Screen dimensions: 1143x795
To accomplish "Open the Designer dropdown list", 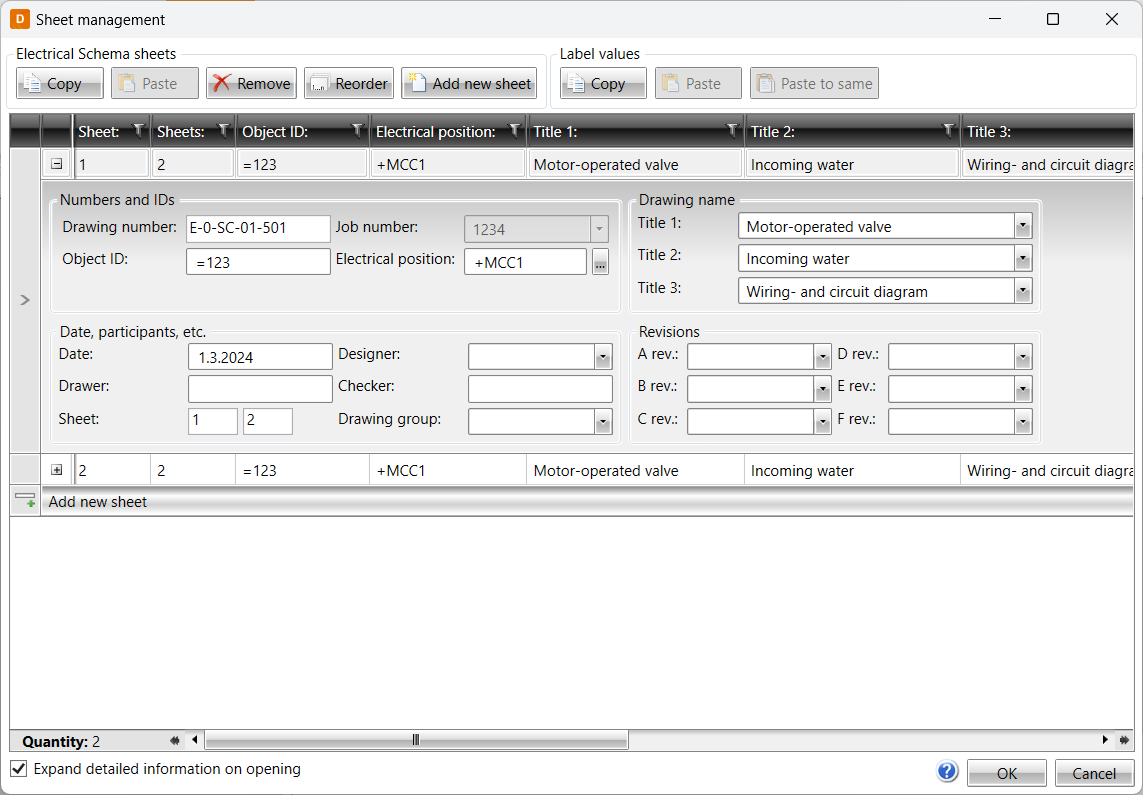I will tap(603, 357).
